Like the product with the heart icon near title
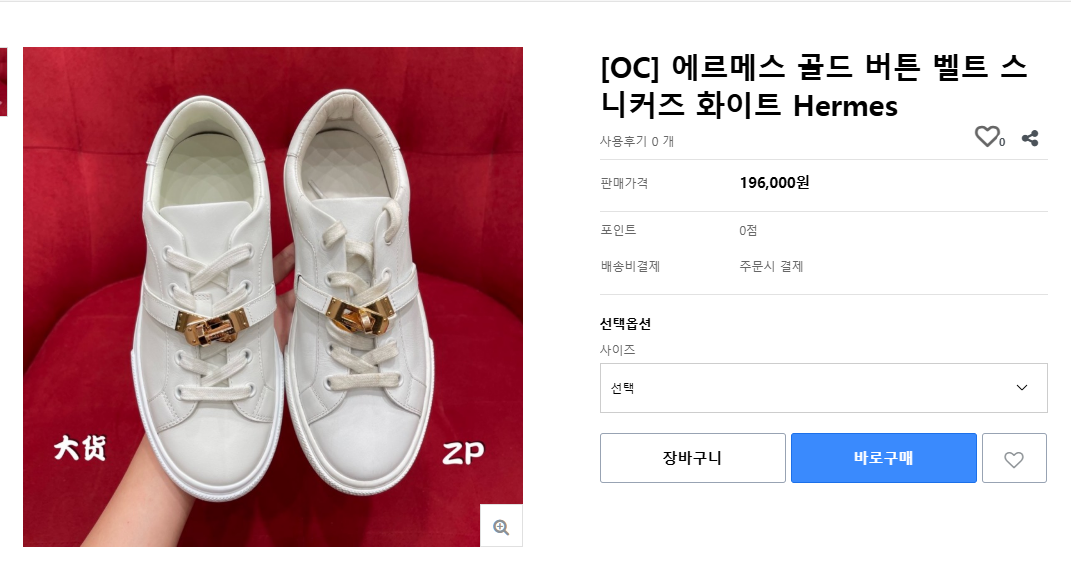Screen dimensions: 1071x575 pos(987,137)
